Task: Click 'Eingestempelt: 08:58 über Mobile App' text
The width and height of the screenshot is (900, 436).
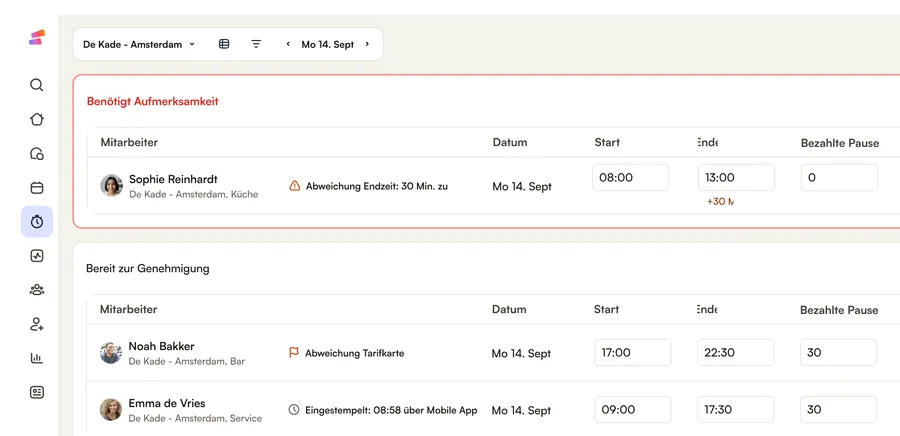Action: pos(391,410)
